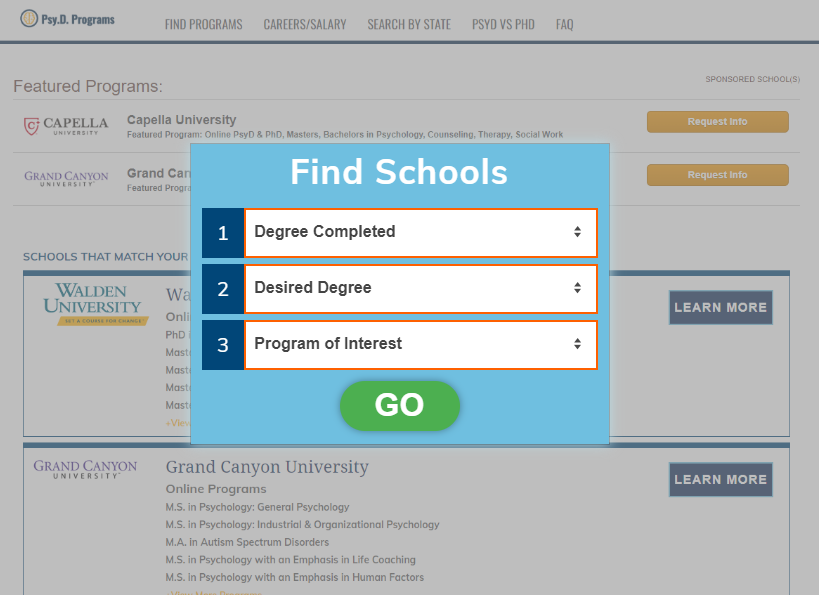819x595 pixels.
Task: Click the Online Programs subheading under Grand Canyon
Action: (216, 489)
